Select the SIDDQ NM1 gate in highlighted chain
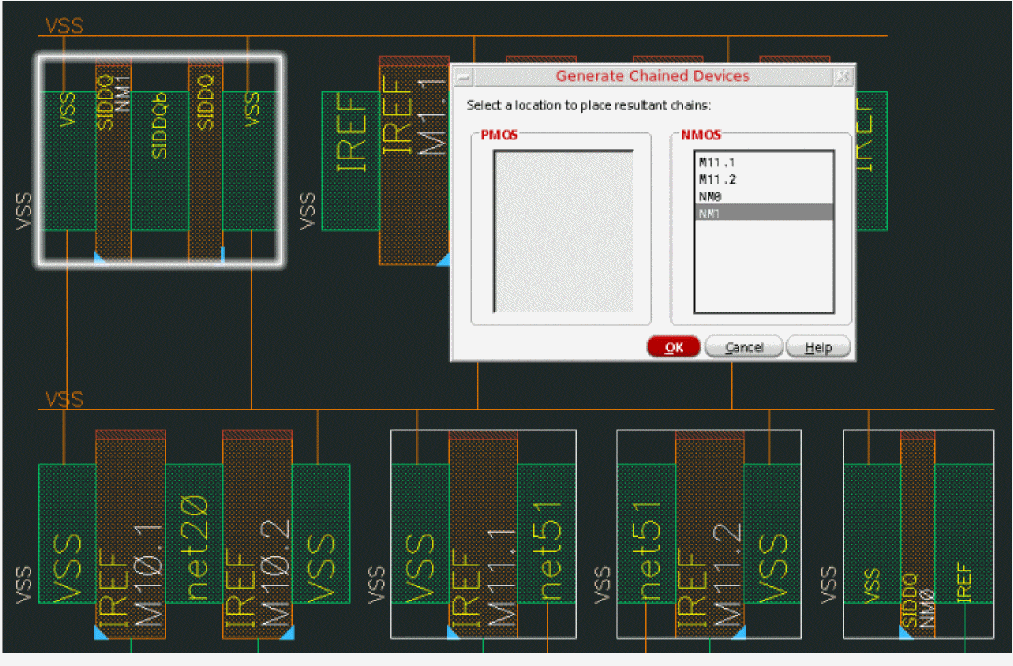The width and height of the screenshot is (1013, 666). (x=114, y=160)
